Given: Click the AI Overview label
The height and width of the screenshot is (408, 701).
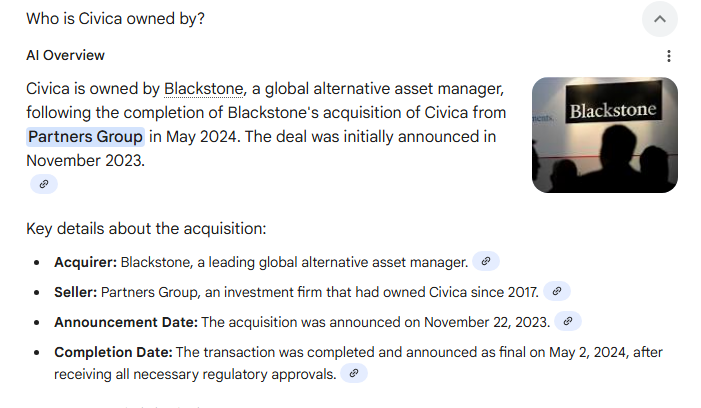Looking at the screenshot, I should coord(66,55).
